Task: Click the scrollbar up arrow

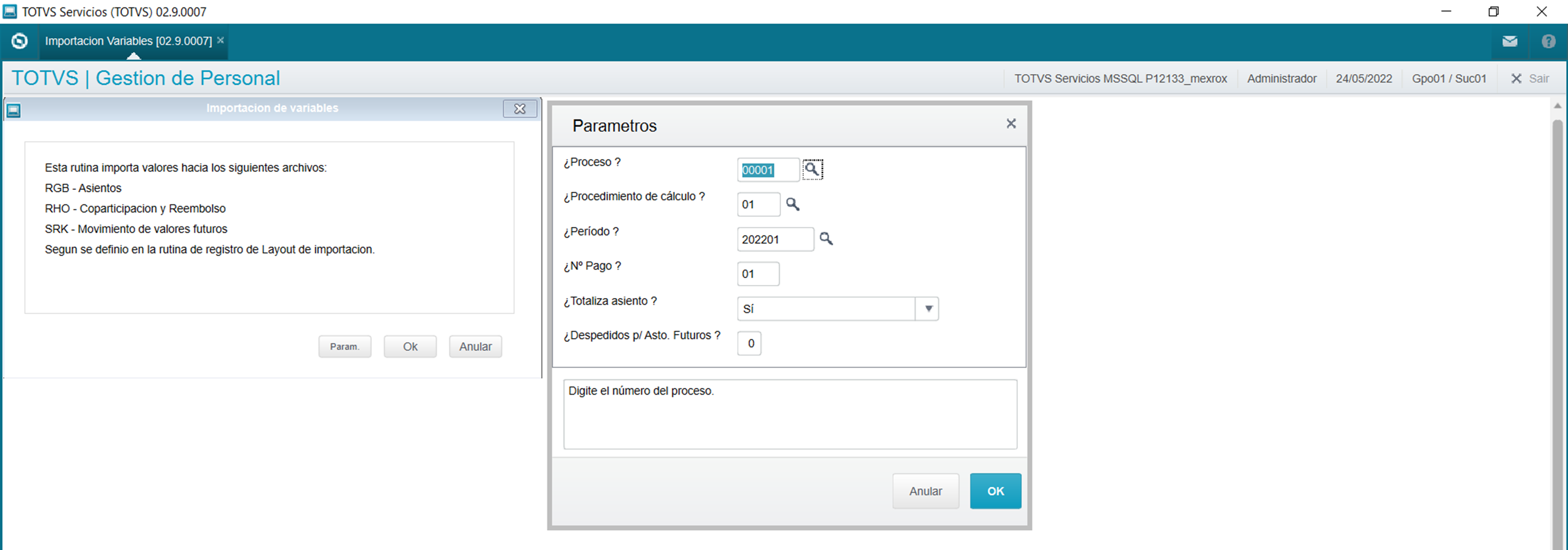Action: 1558,106
